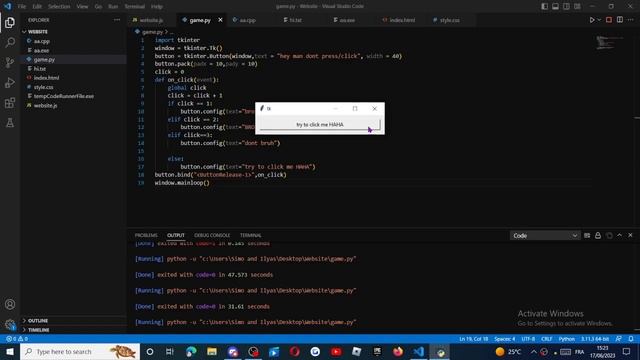The width and height of the screenshot is (640, 360).
Task: Clear the output panel
Action: pyautogui.click(x=587, y=236)
